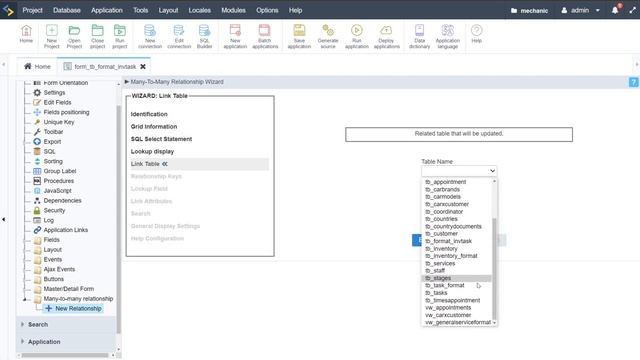
Task: Open Toolbar settings in sidebar
Action: coord(53,132)
